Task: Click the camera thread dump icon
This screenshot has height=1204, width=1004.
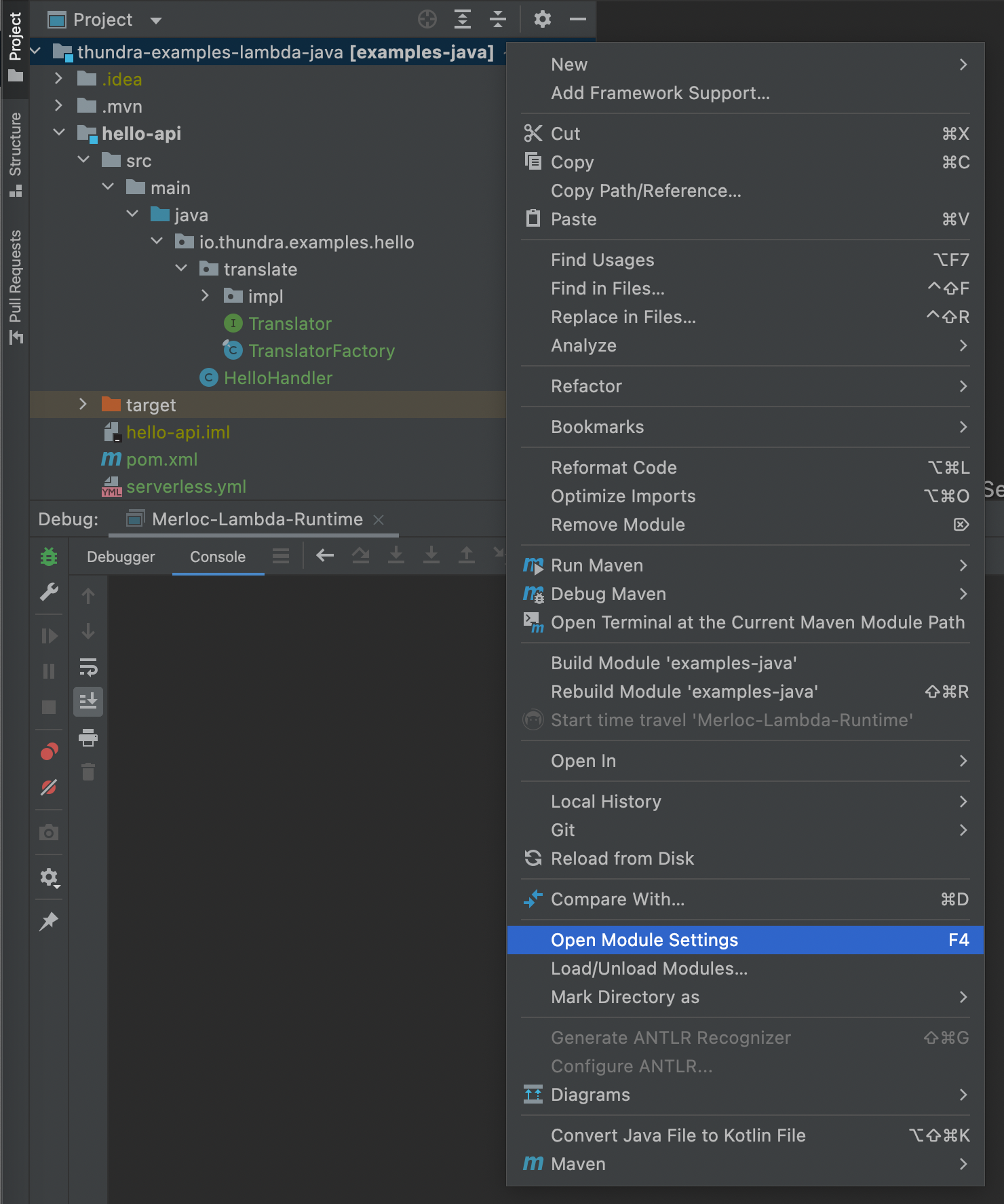Action: (x=49, y=832)
